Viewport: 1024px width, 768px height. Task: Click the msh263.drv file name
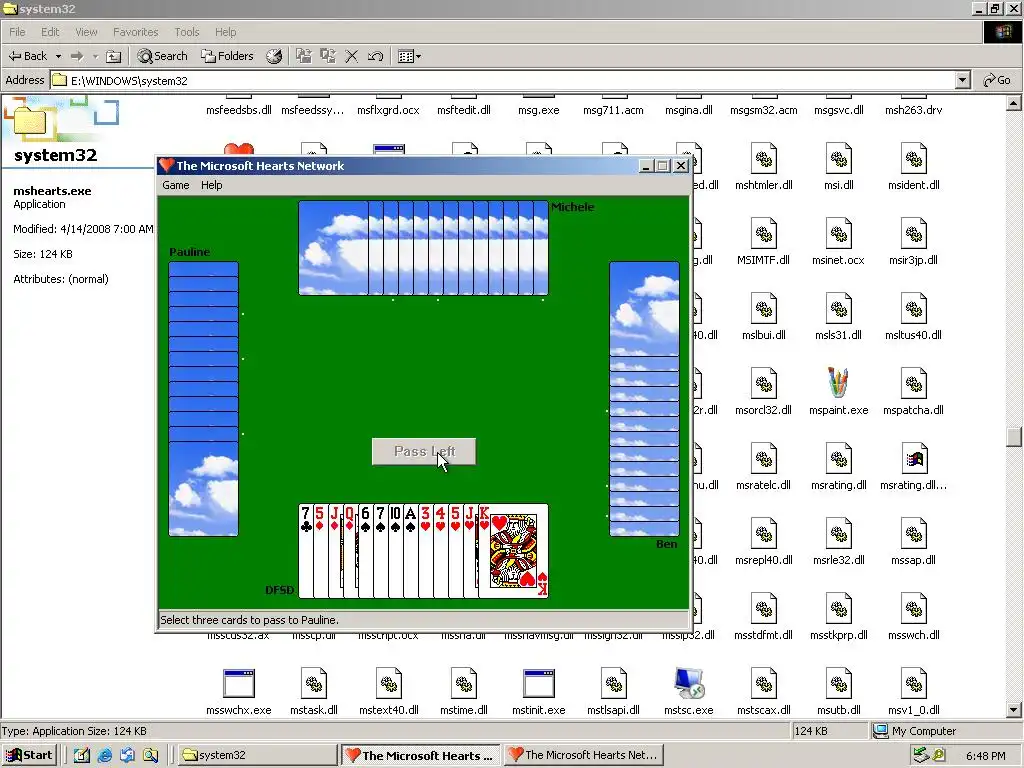click(913, 110)
